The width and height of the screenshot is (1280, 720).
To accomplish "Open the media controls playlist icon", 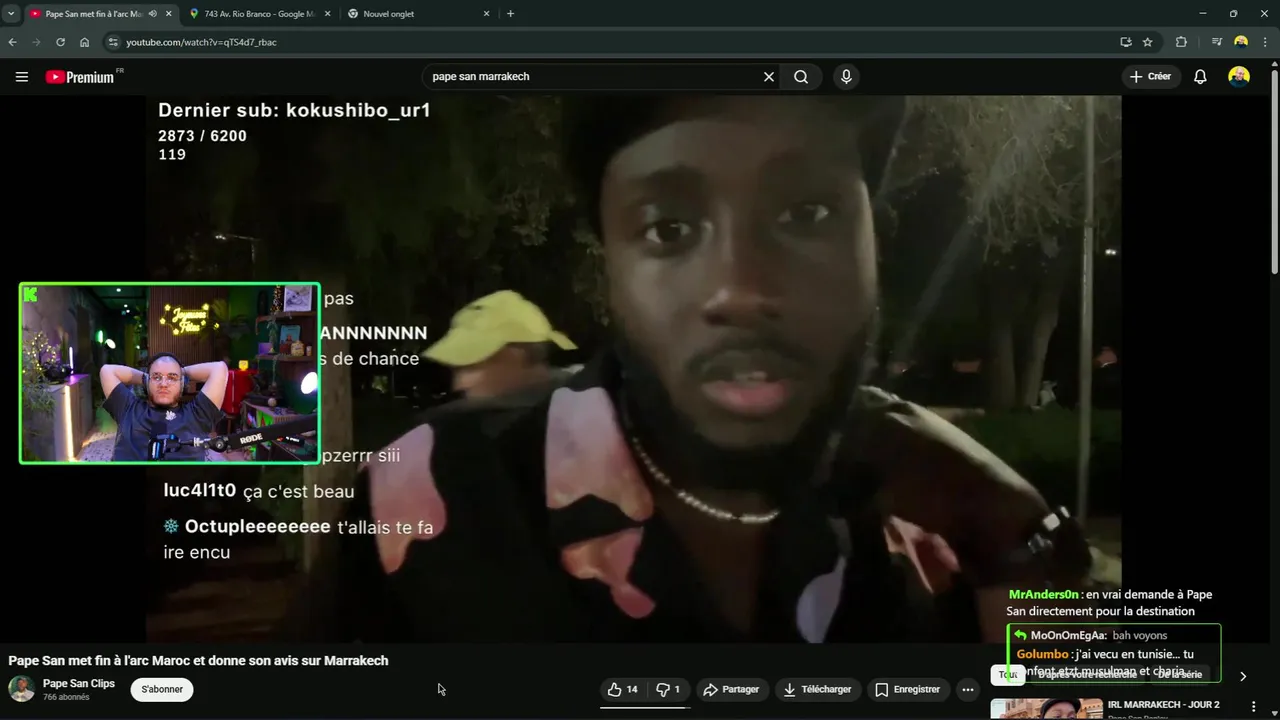I will (1216, 42).
